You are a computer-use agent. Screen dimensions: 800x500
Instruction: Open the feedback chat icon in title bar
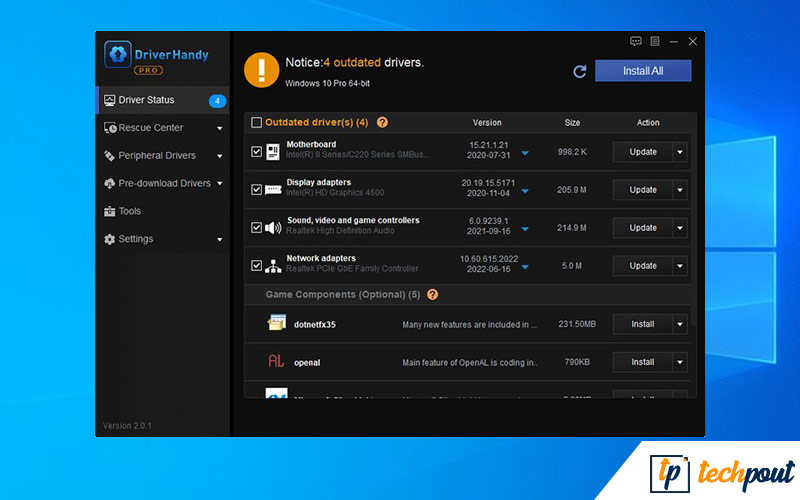coord(636,41)
